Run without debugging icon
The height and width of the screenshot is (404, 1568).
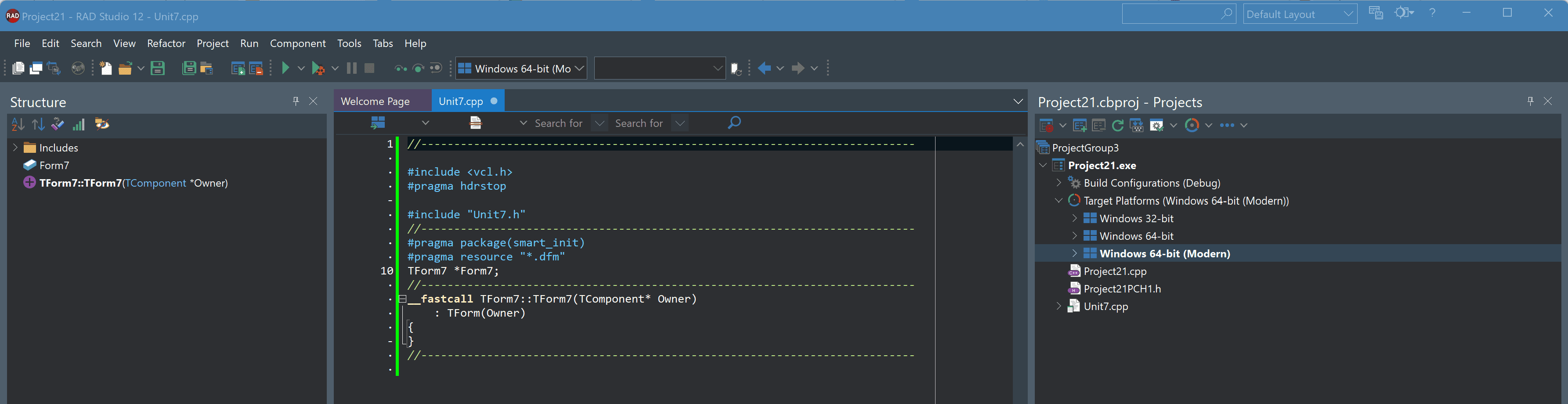pos(318,68)
